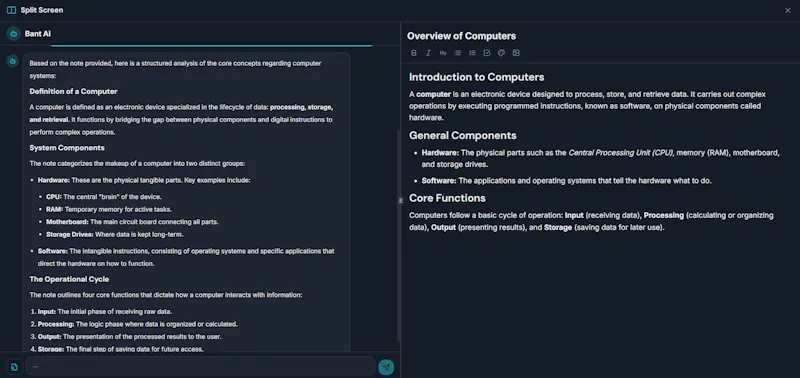Click the Bant AI header avatar
Screen dimensions: 800x378
coord(14,34)
